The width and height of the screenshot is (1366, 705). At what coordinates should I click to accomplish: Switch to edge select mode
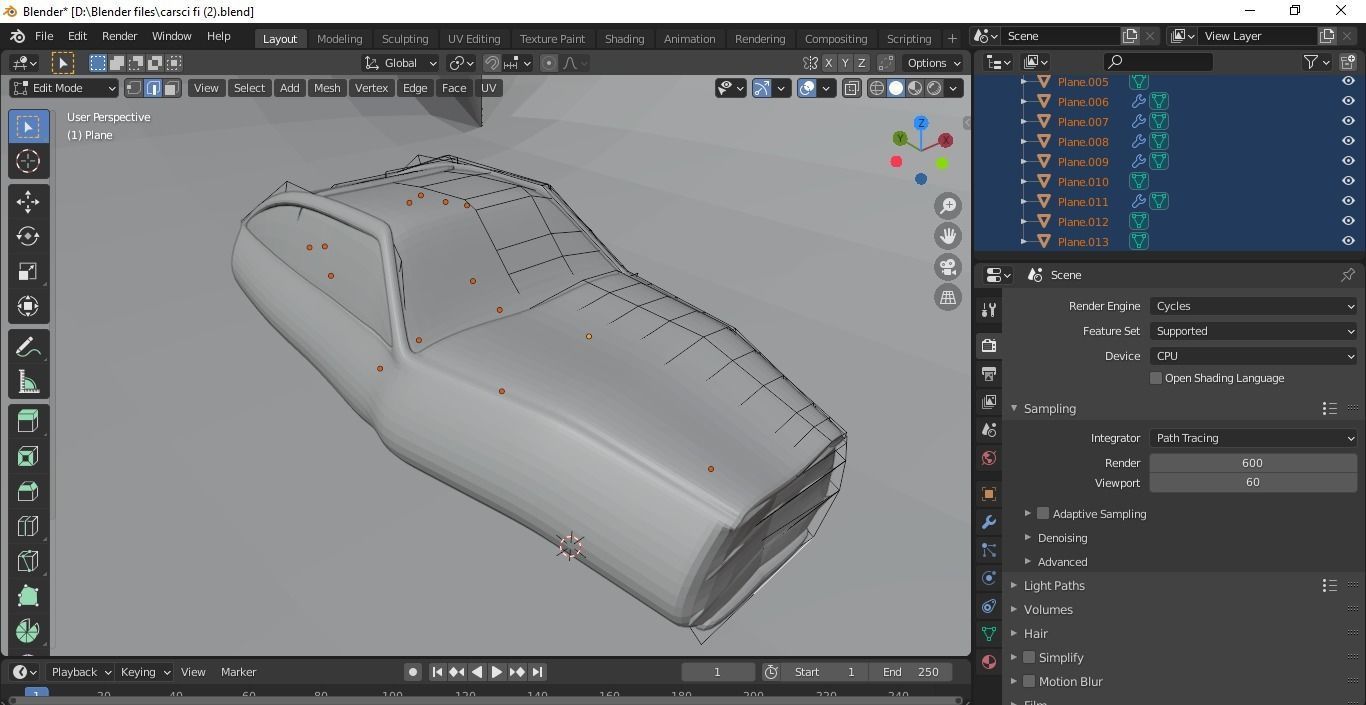tap(153, 88)
